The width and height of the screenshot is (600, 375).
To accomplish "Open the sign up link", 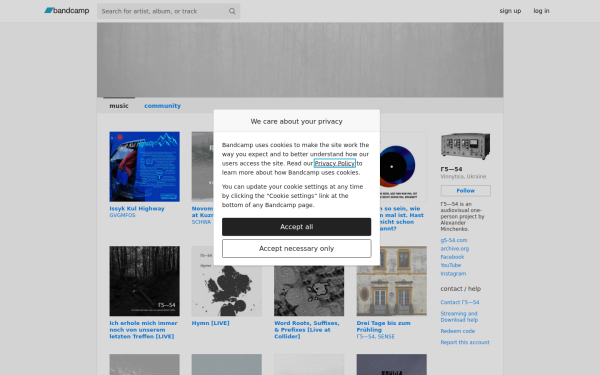I will (x=510, y=11).
